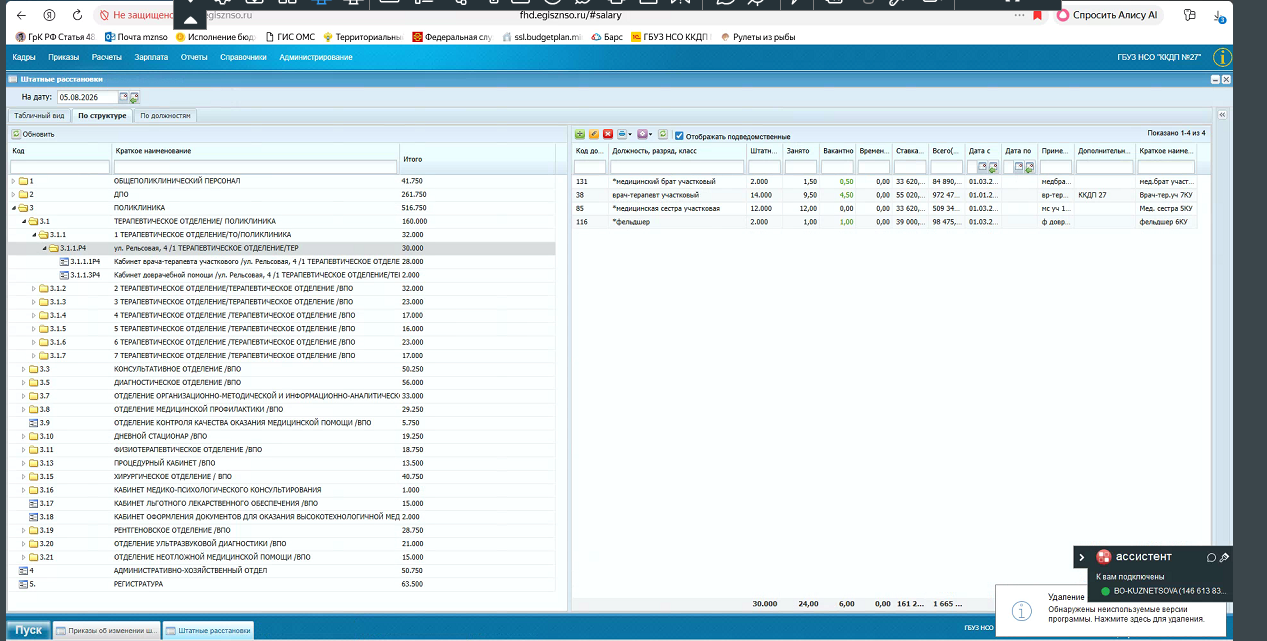Click the red bookmark icon in address bar

1037,15
